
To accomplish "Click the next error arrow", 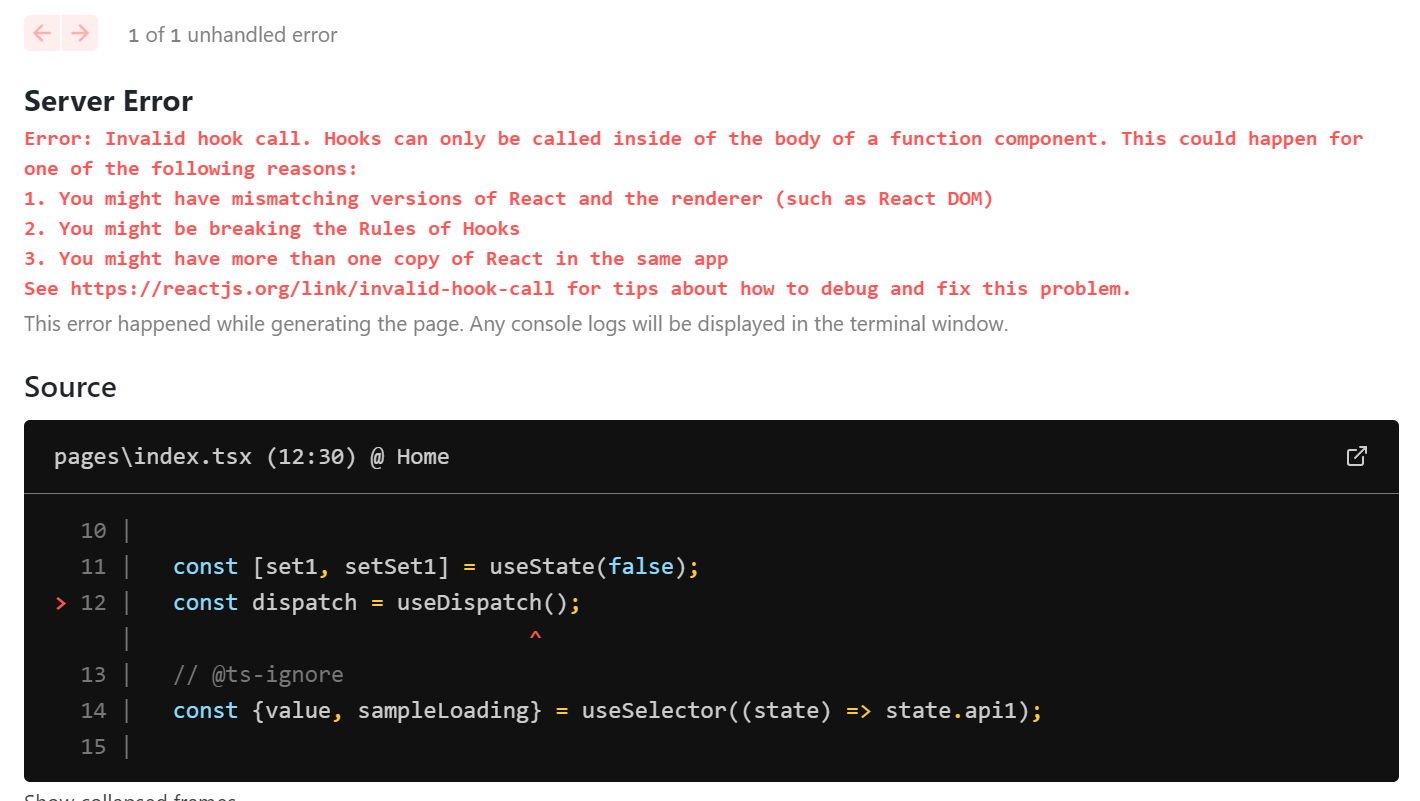I will [79, 33].
